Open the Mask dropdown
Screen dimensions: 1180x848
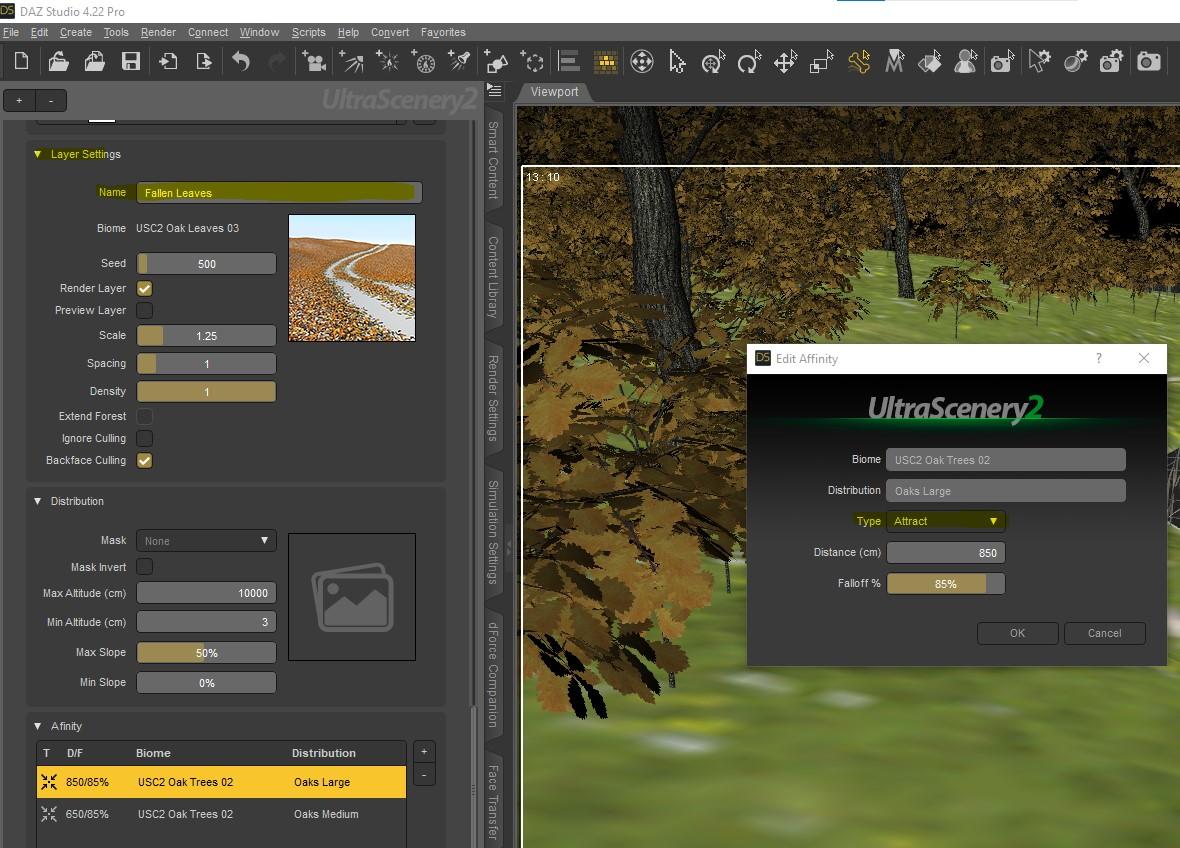206,541
